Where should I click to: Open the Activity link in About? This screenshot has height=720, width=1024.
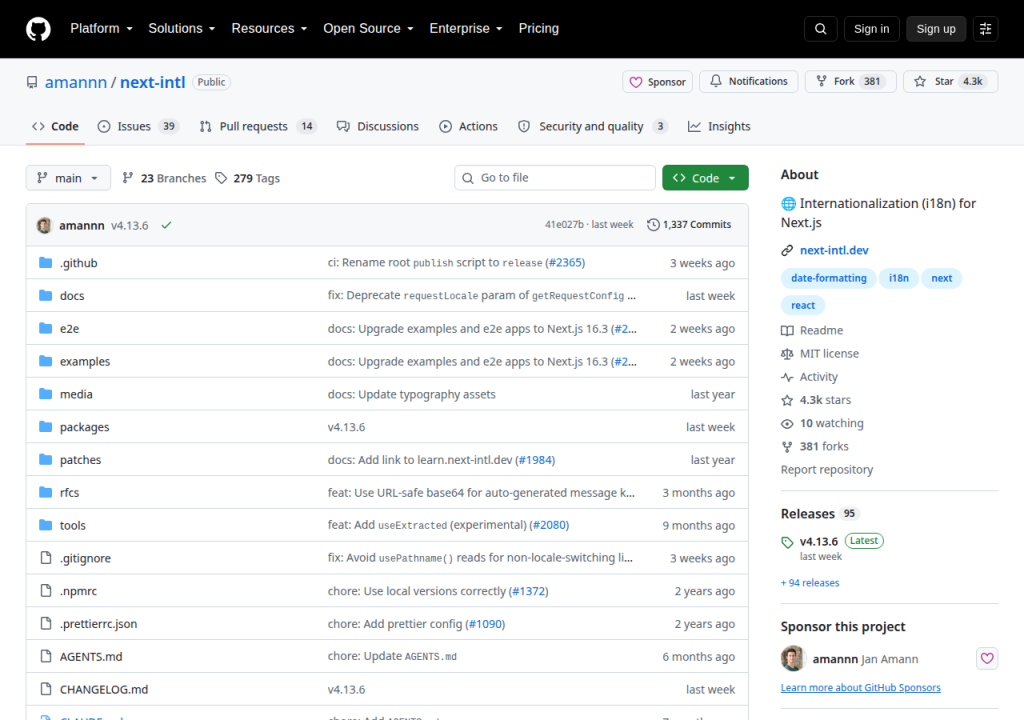809,377
